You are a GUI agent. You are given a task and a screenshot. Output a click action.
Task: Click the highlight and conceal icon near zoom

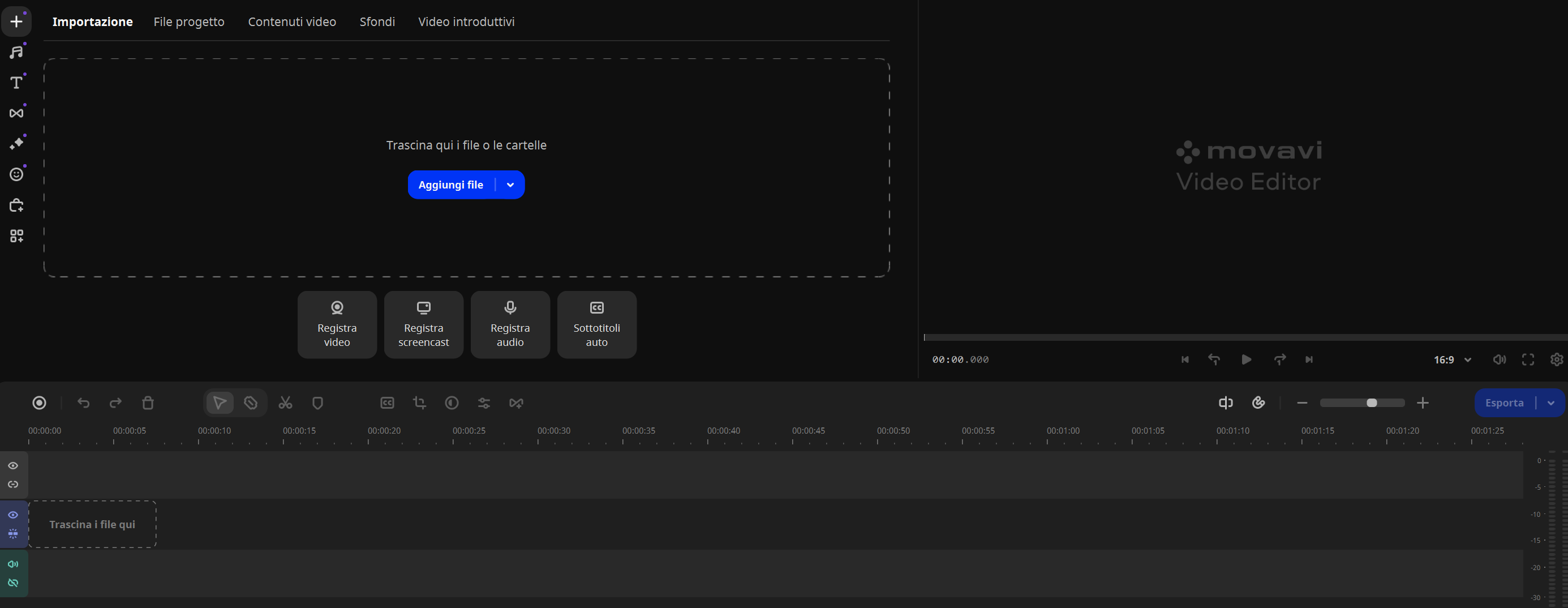(x=1259, y=403)
